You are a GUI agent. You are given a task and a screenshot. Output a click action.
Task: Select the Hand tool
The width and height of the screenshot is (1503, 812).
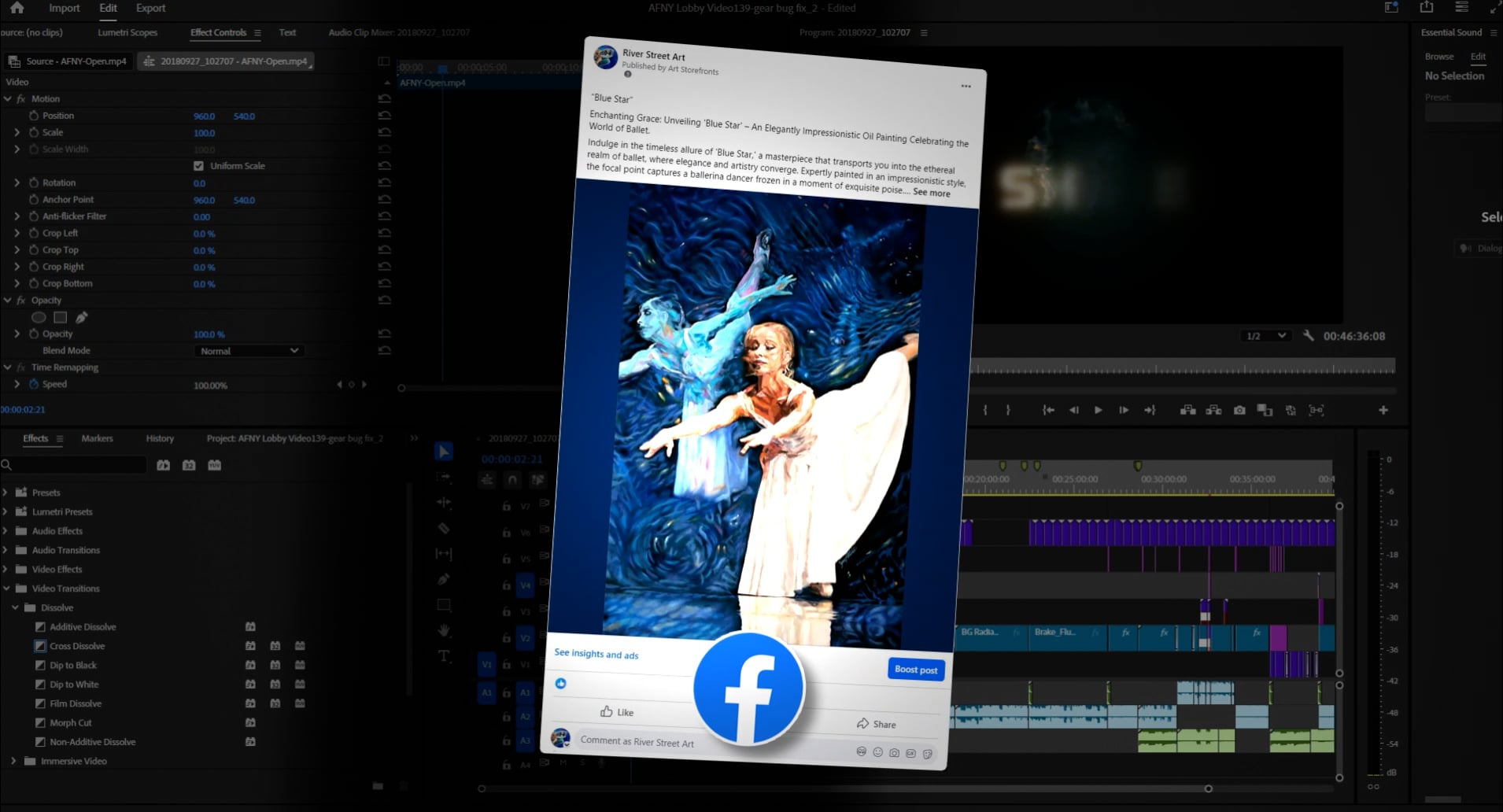[444, 631]
